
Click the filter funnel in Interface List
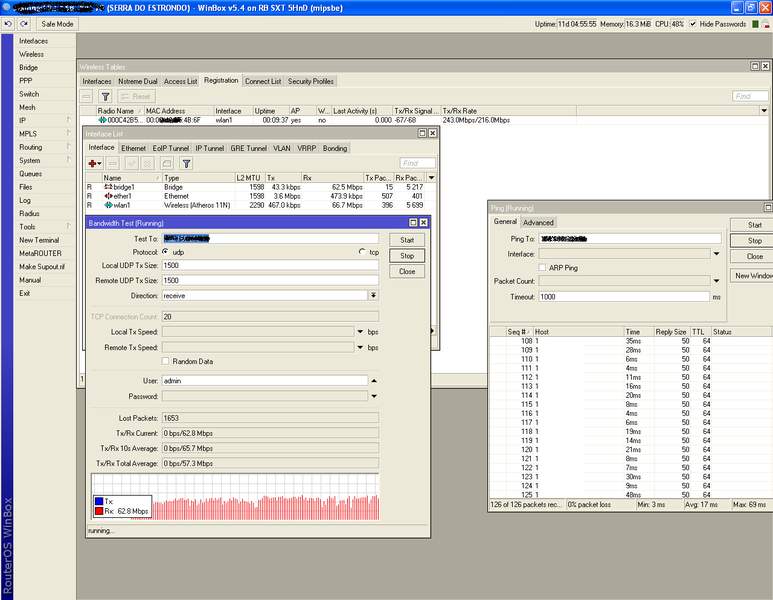click(x=185, y=163)
